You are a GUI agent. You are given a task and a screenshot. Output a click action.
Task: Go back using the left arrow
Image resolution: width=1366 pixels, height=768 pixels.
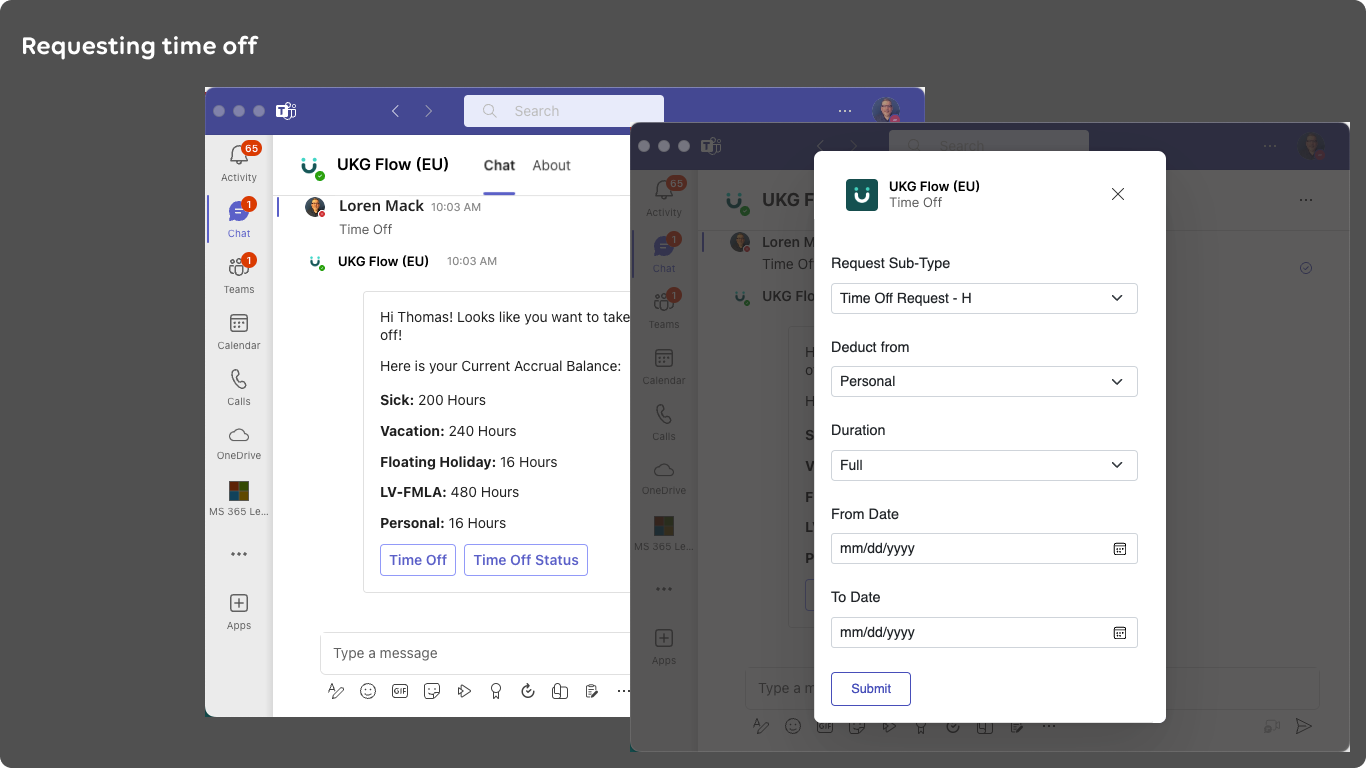coord(396,111)
